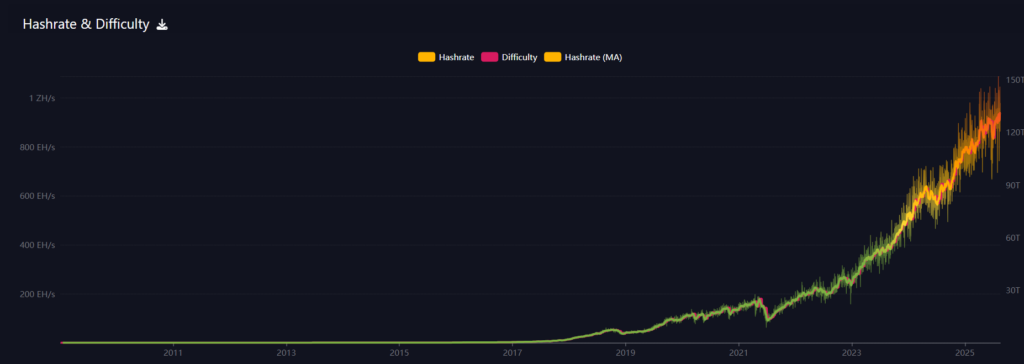Toggle the Difficulty series in the legend

point(509,58)
